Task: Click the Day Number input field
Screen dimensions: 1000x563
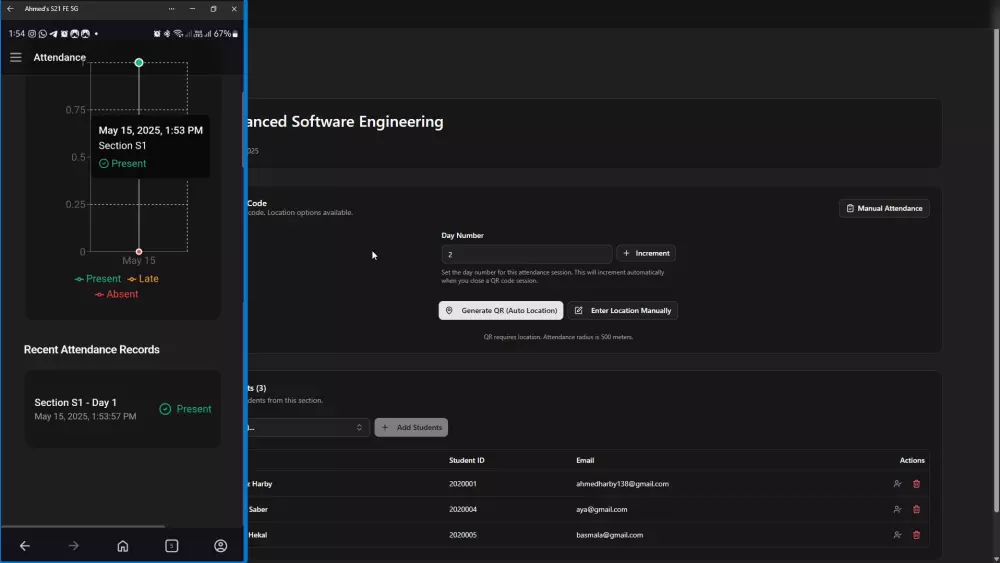Action: [526, 254]
